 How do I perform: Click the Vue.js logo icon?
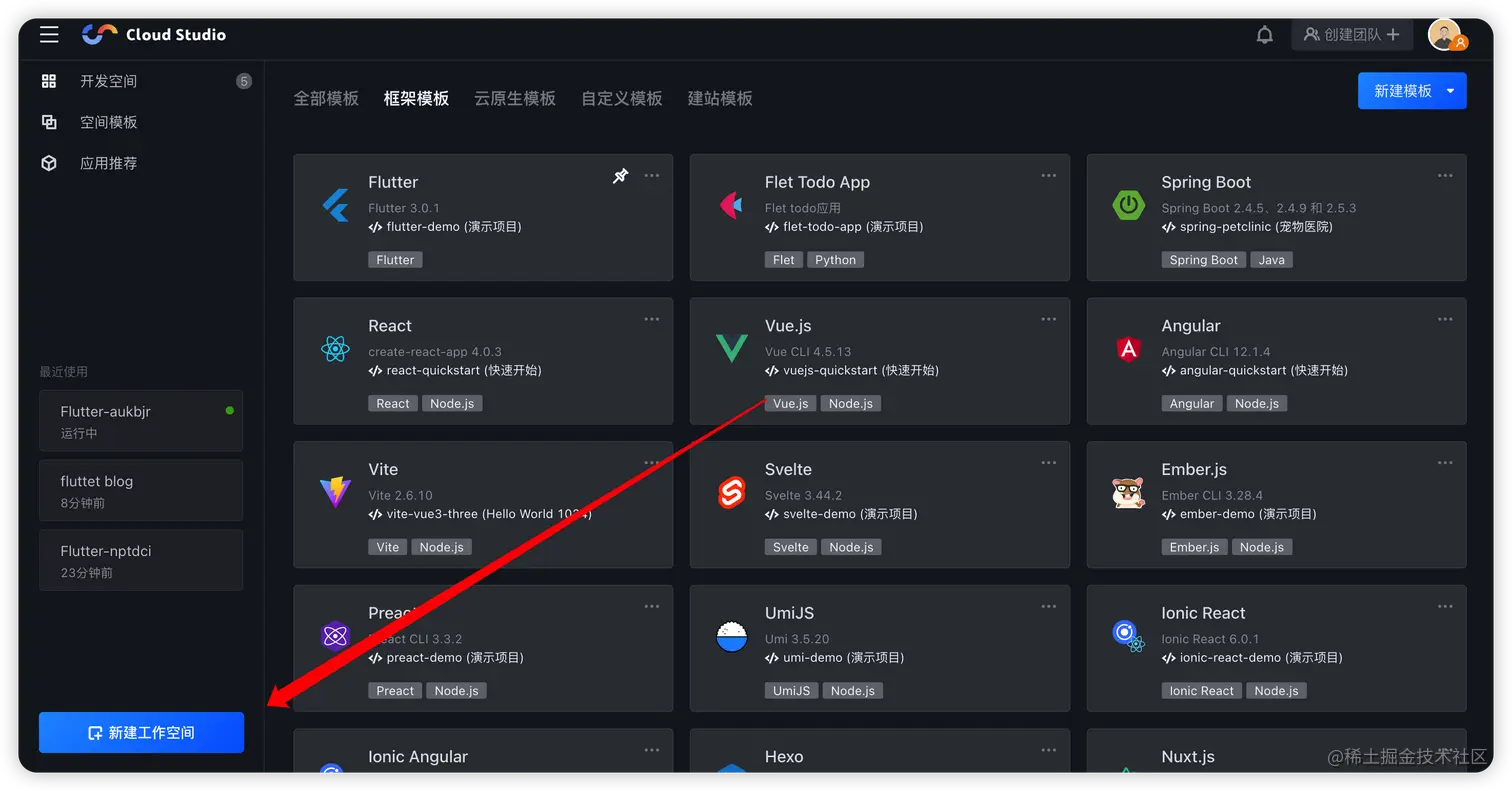(732, 349)
